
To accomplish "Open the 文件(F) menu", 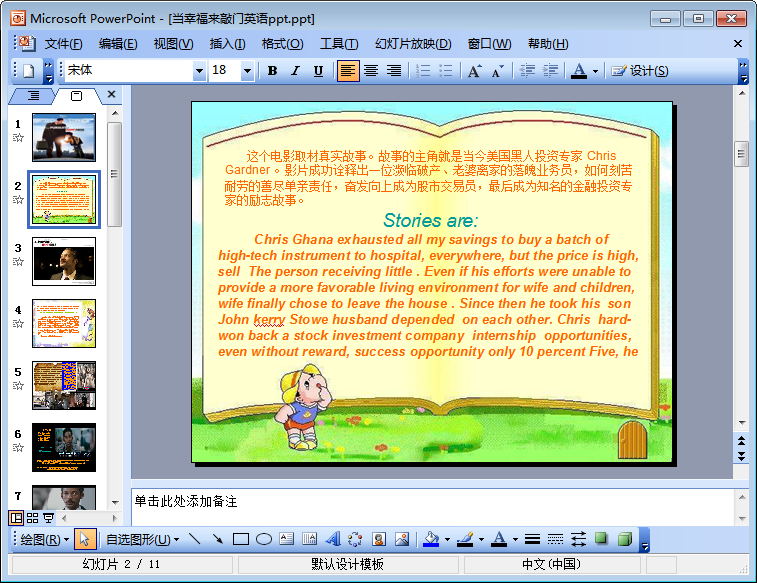I will tap(63, 44).
